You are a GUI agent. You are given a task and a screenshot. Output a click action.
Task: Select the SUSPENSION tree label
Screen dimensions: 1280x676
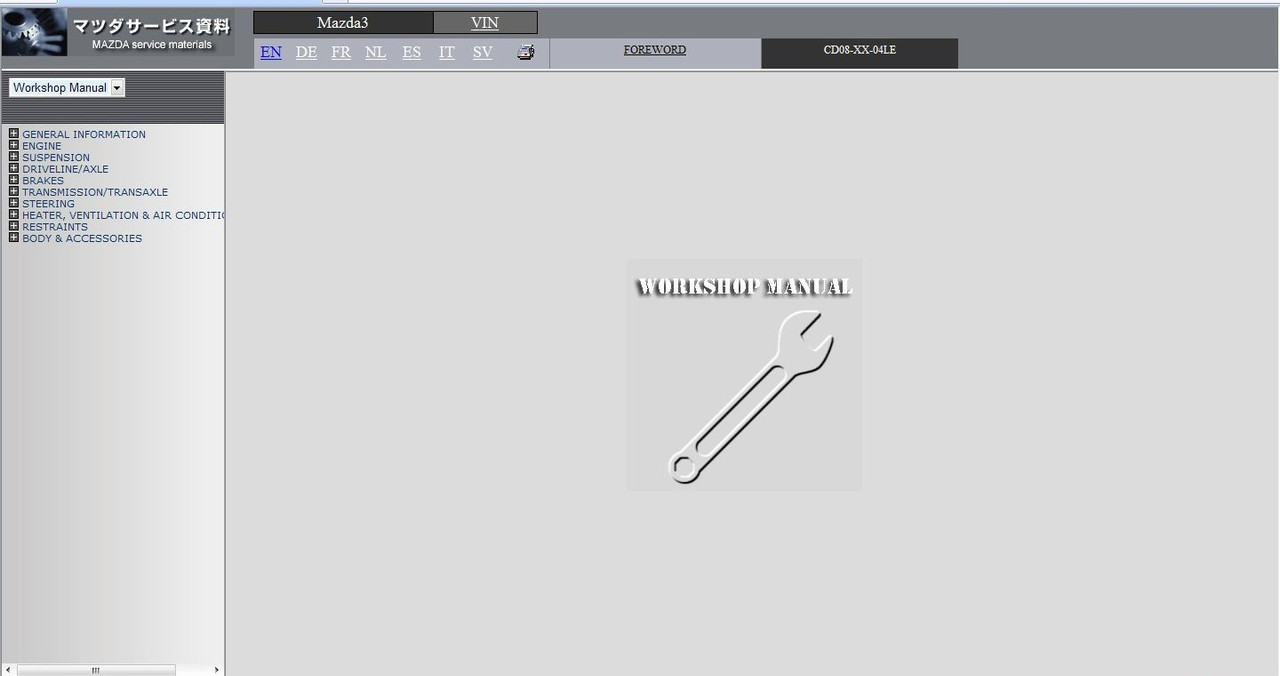click(56, 157)
